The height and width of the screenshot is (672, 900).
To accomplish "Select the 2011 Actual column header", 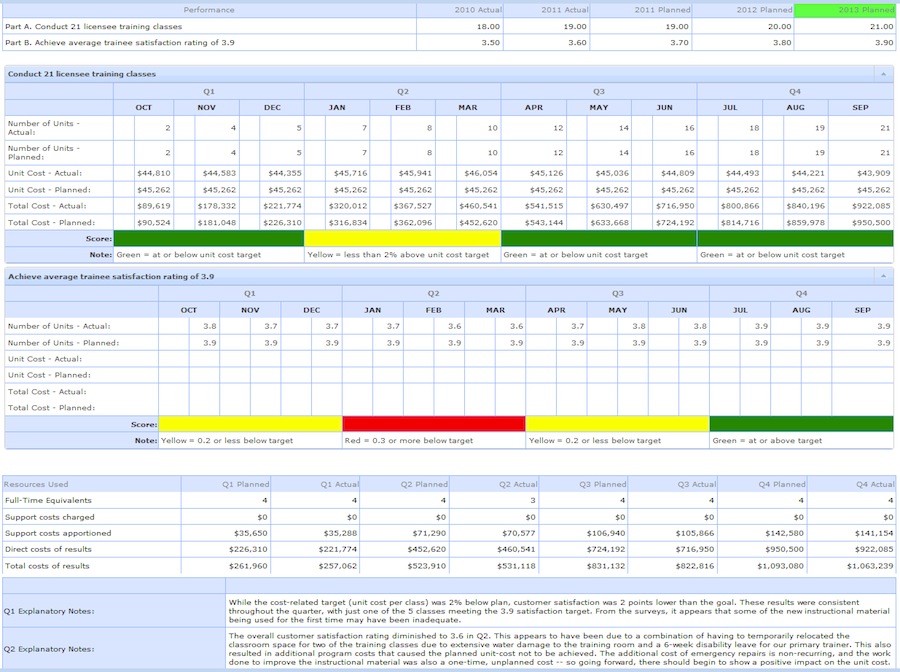I will [x=547, y=10].
